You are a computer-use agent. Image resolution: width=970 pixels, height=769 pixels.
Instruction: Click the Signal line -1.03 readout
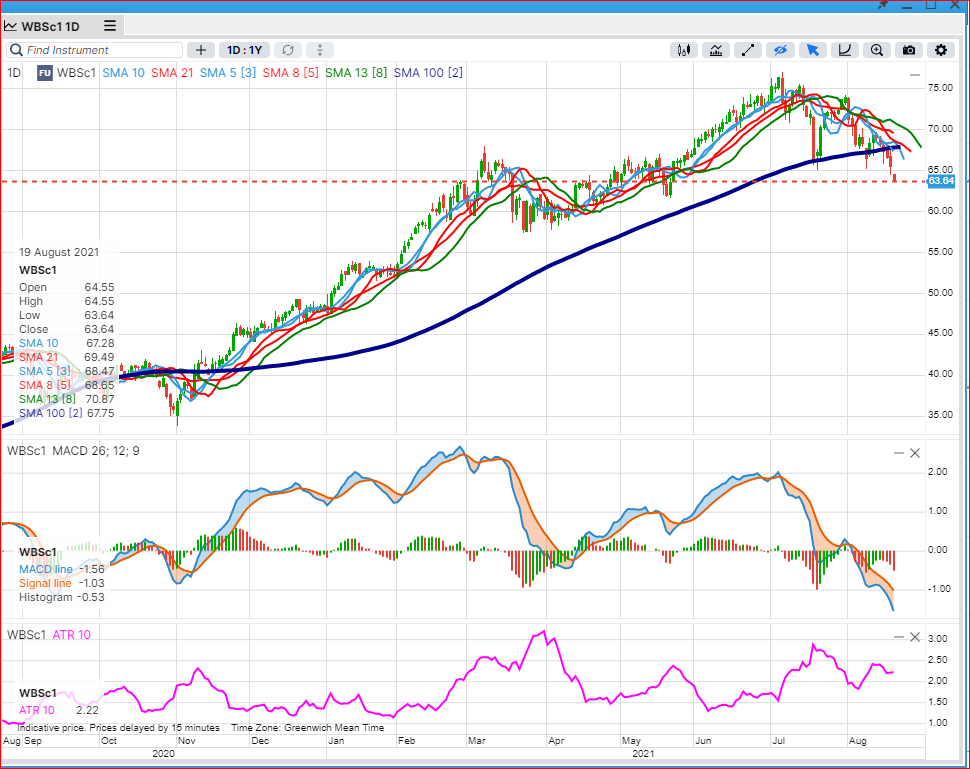pyautogui.click(x=62, y=583)
